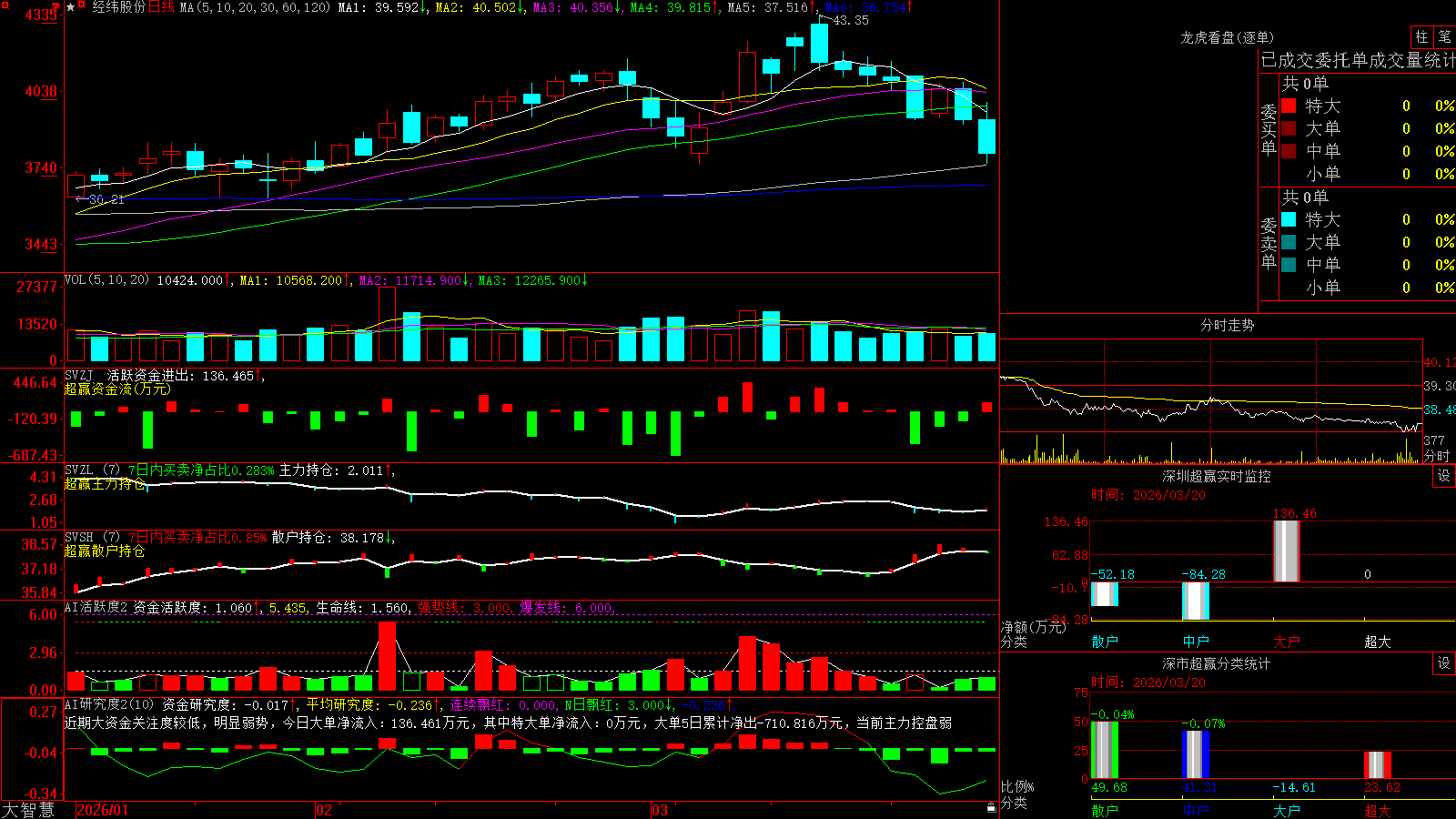Click the 2026/01 date marker on time axis

click(x=103, y=810)
